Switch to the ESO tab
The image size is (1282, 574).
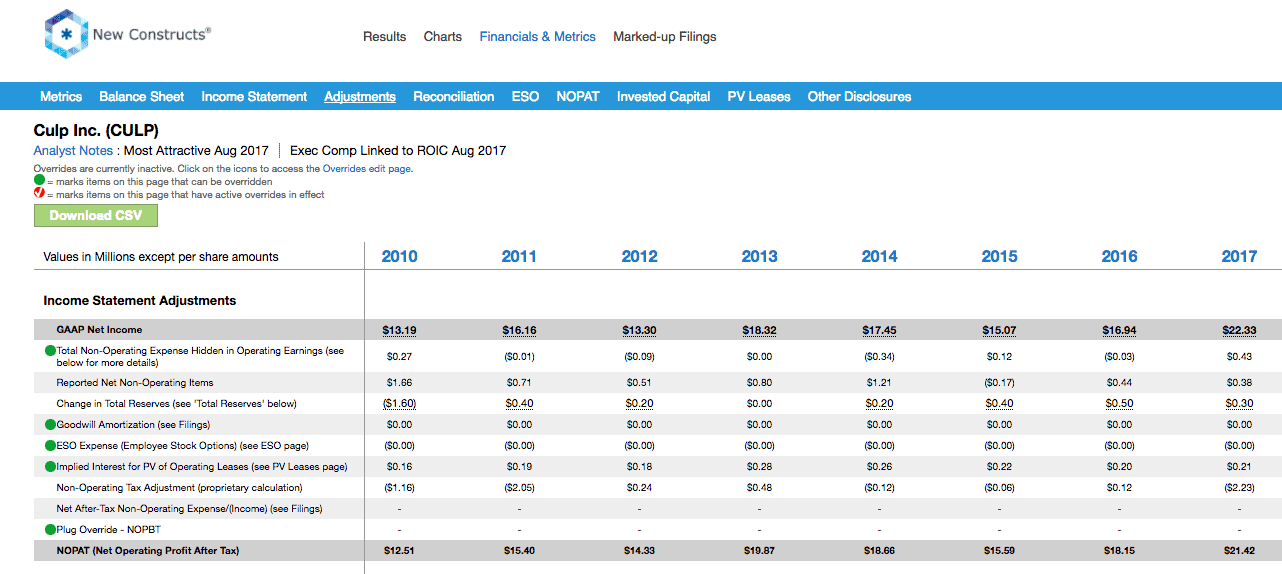pyautogui.click(x=525, y=97)
